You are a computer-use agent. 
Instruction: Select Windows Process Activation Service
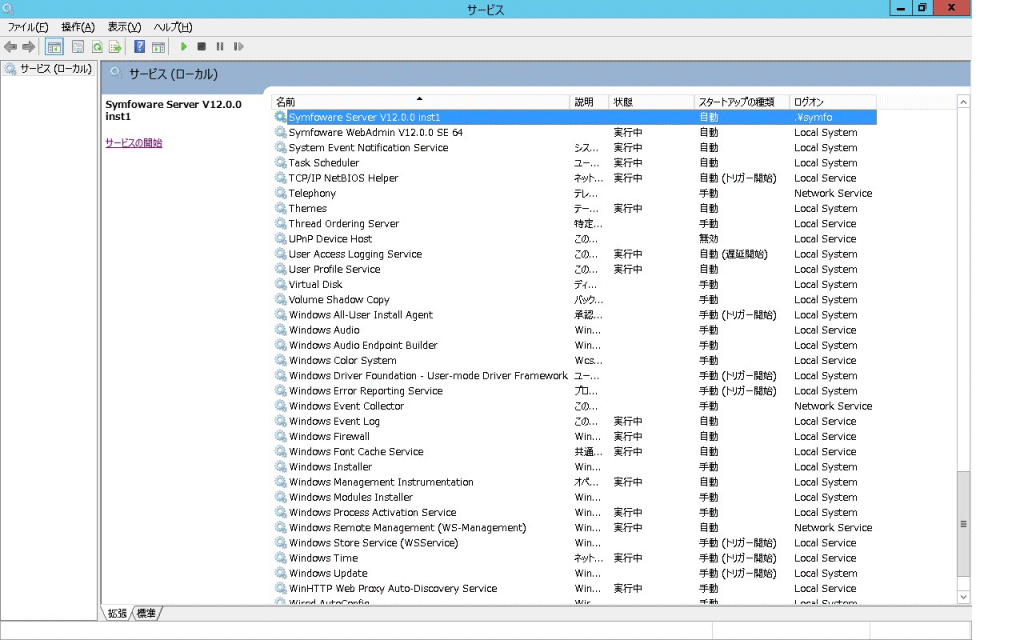tap(575, 512)
